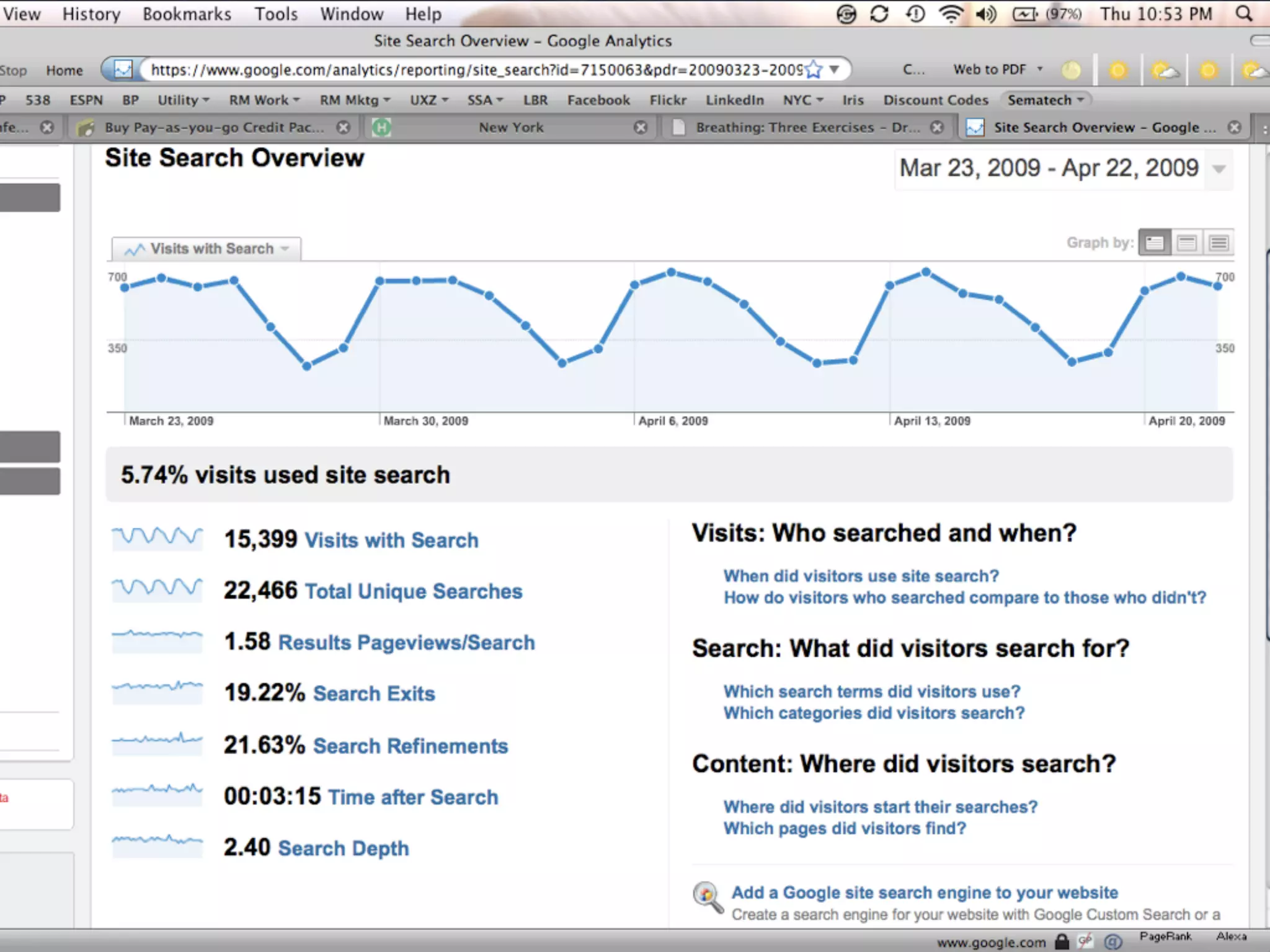Click the Spotlight search magnifier icon
Viewport: 1270px width, 952px height.
pyautogui.click(x=1243, y=14)
